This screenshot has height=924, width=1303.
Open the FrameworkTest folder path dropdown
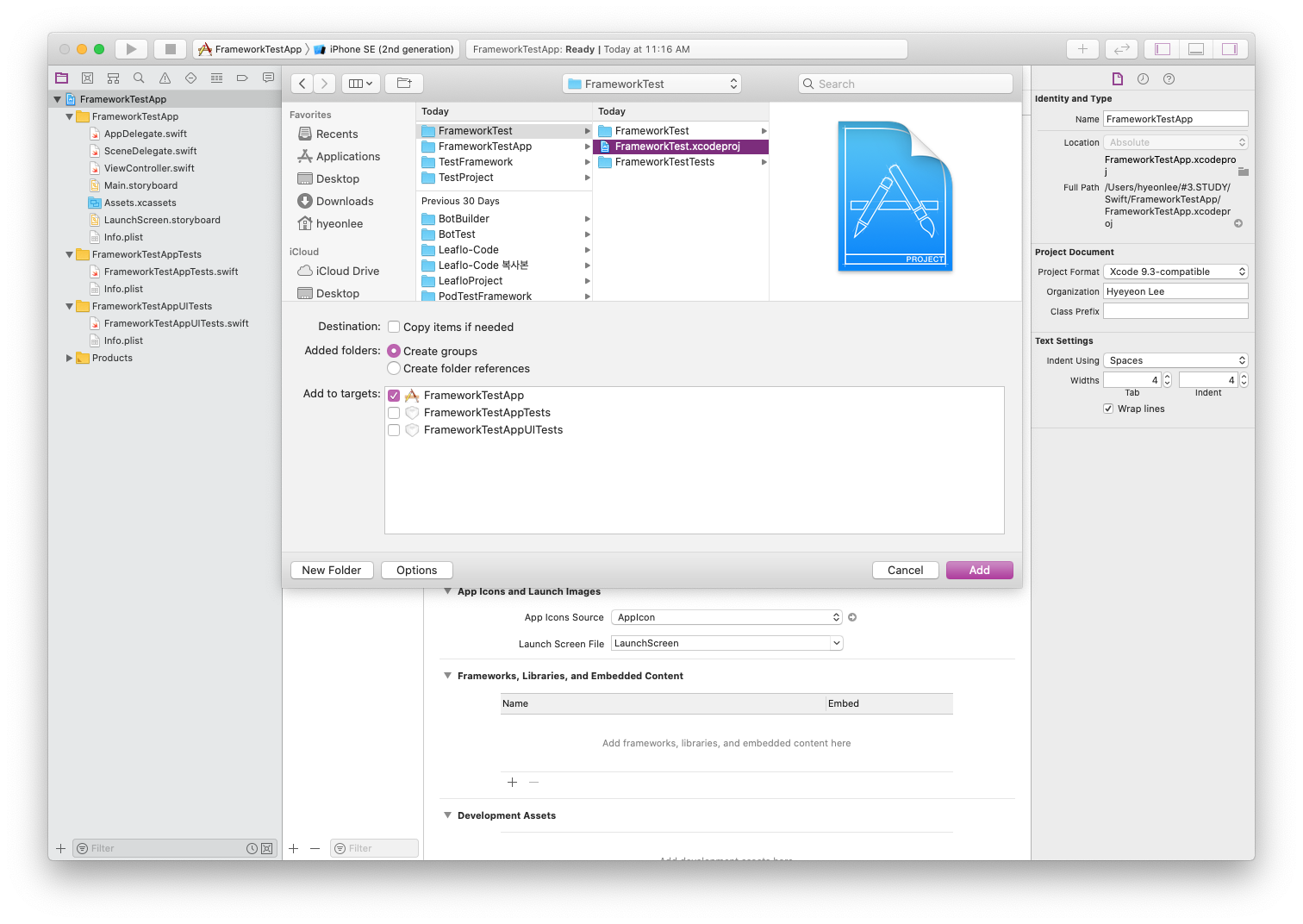coord(651,84)
